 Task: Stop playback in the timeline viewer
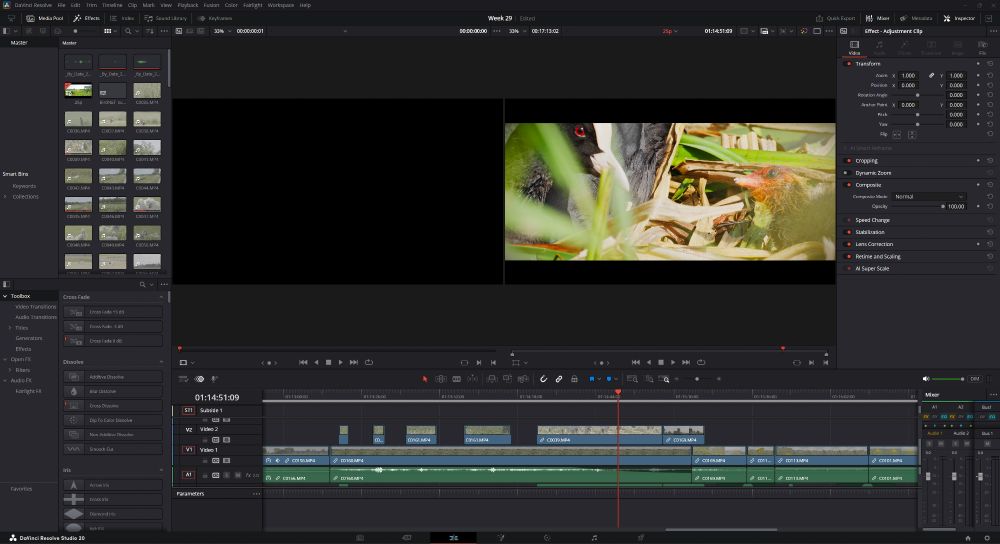click(661, 362)
